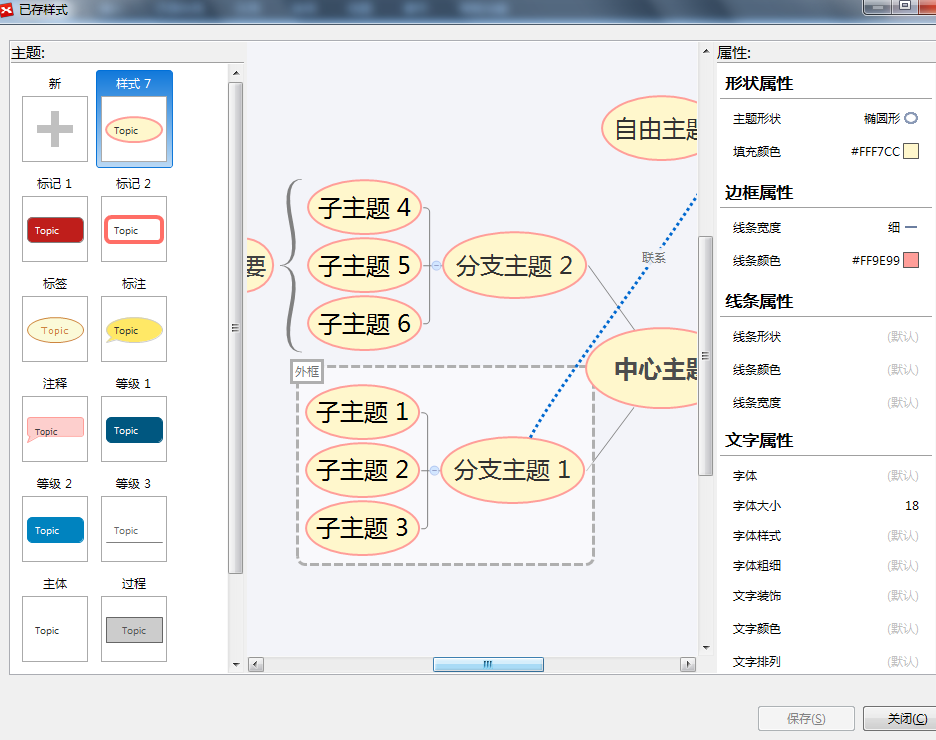The height and width of the screenshot is (740, 936).
Task: Collapse the branch at 分支主题 1
Action: click(435, 470)
